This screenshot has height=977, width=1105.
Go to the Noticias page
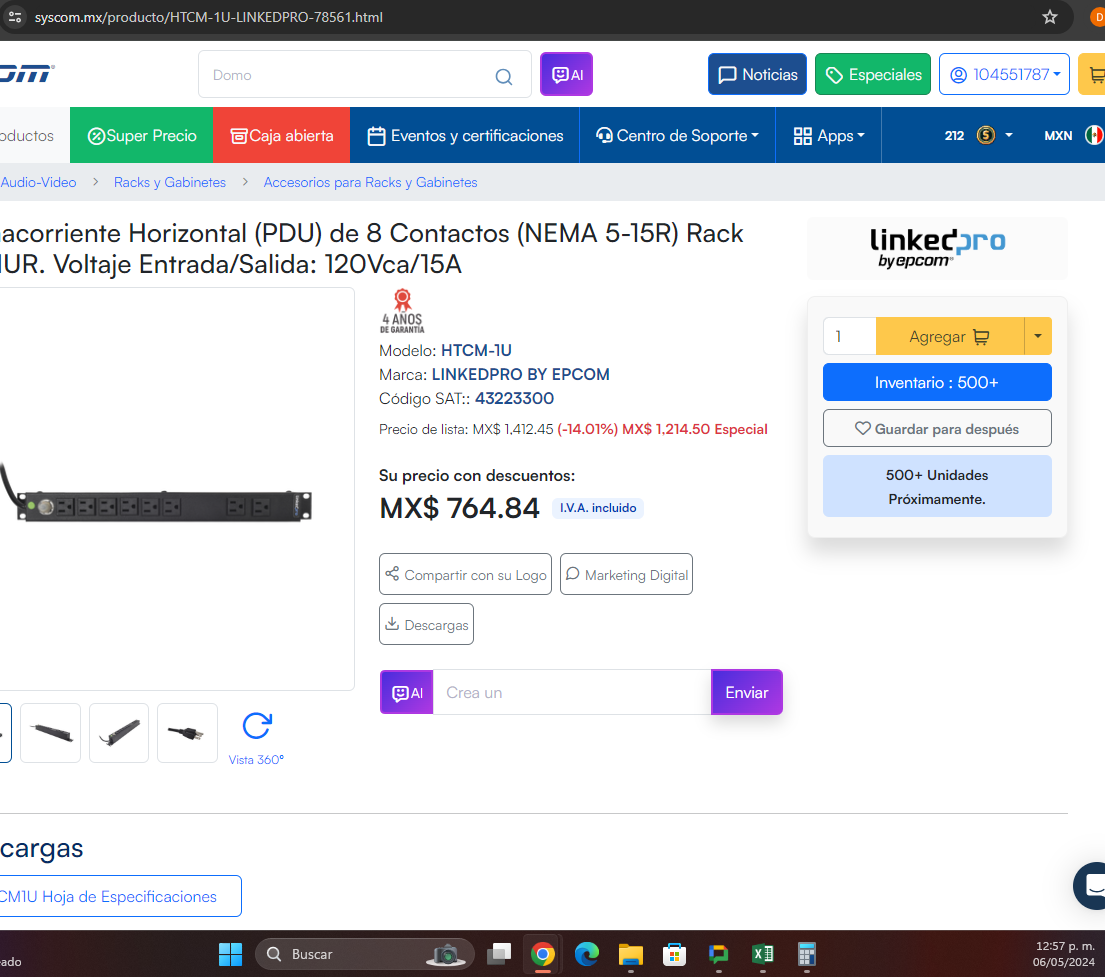coord(758,74)
